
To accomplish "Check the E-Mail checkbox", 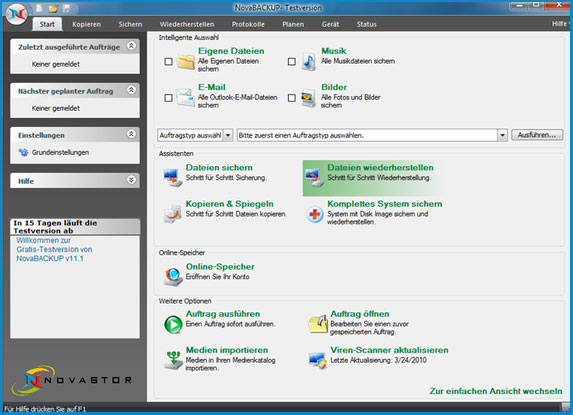I will (168, 98).
